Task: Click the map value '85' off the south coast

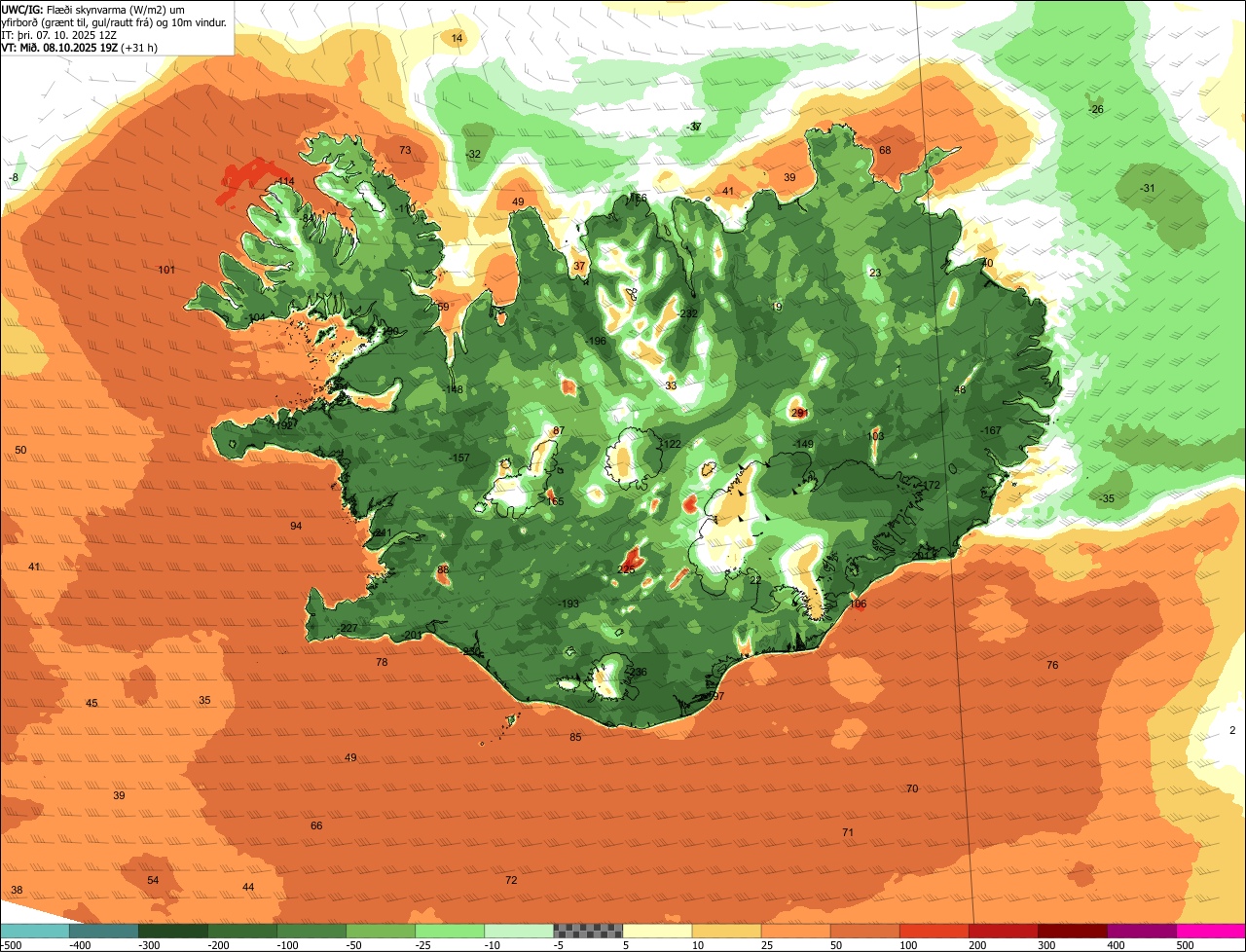Action: (x=575, y=737)
